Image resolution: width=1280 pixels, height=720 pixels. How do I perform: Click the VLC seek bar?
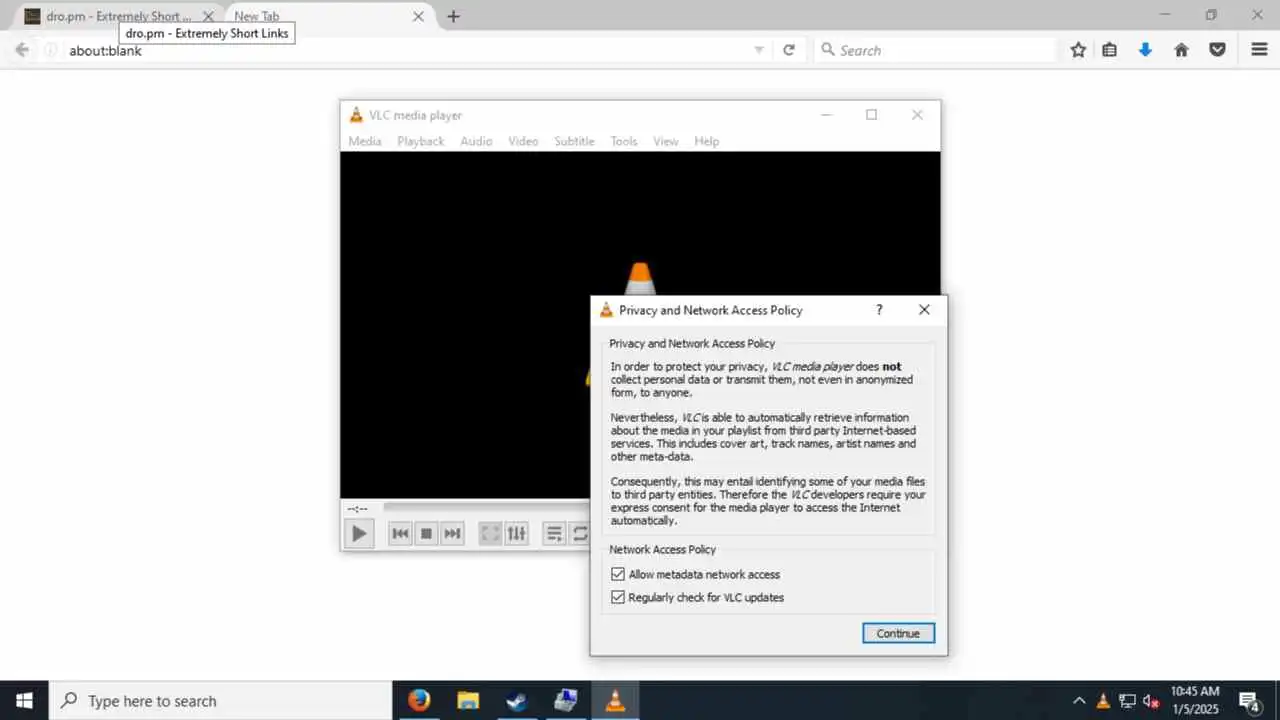[485, 508]
